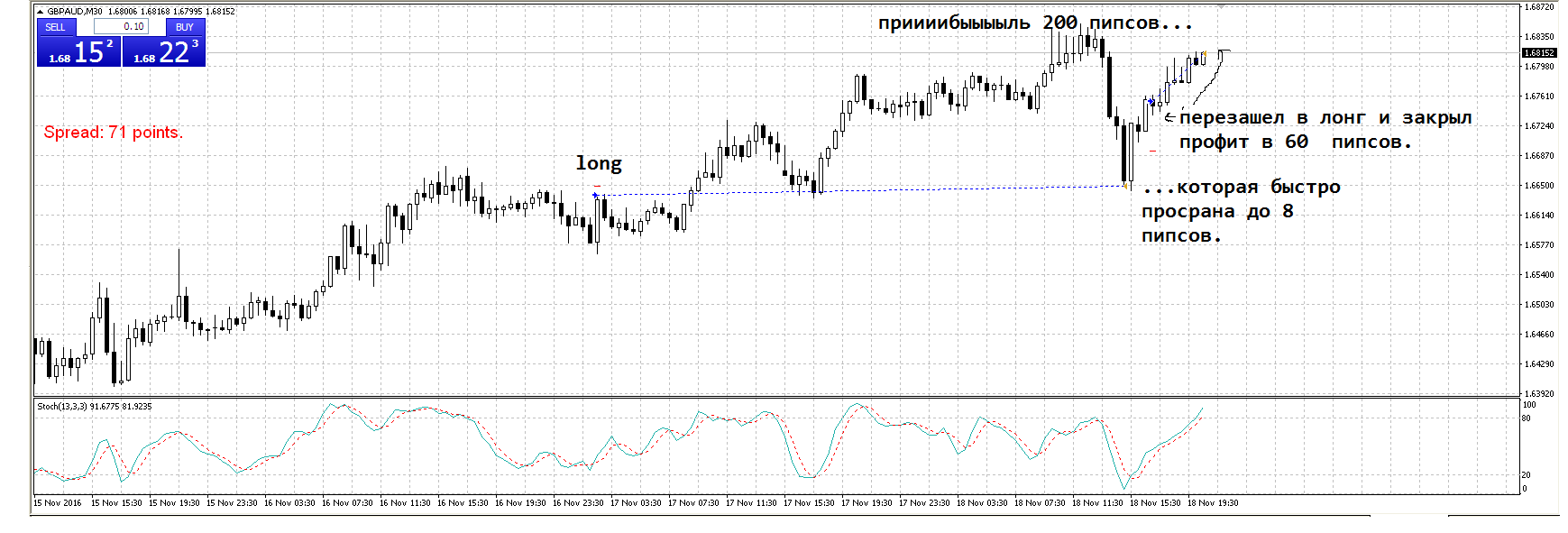
Task: Click Stochastic scale level 80
Action: [x=1527, y=418]
